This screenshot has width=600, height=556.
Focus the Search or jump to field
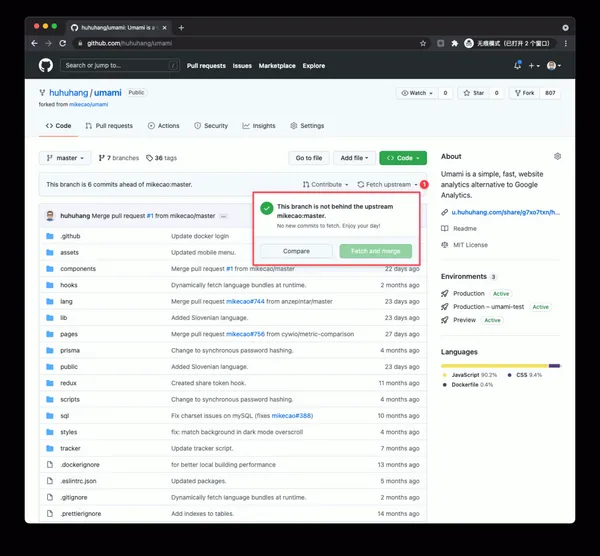(x=119, y=65)
